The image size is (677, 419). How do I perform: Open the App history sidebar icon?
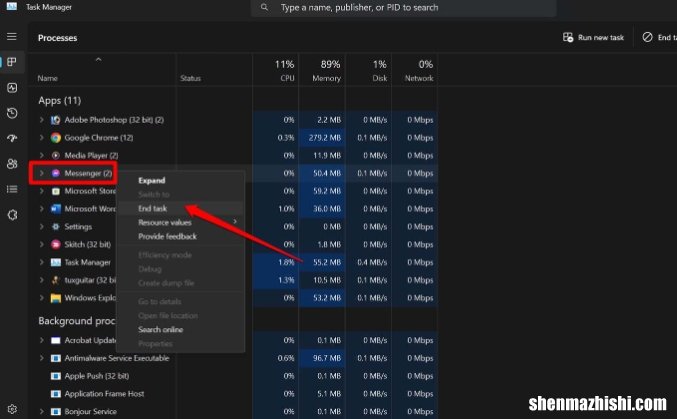tap(12, 113)
